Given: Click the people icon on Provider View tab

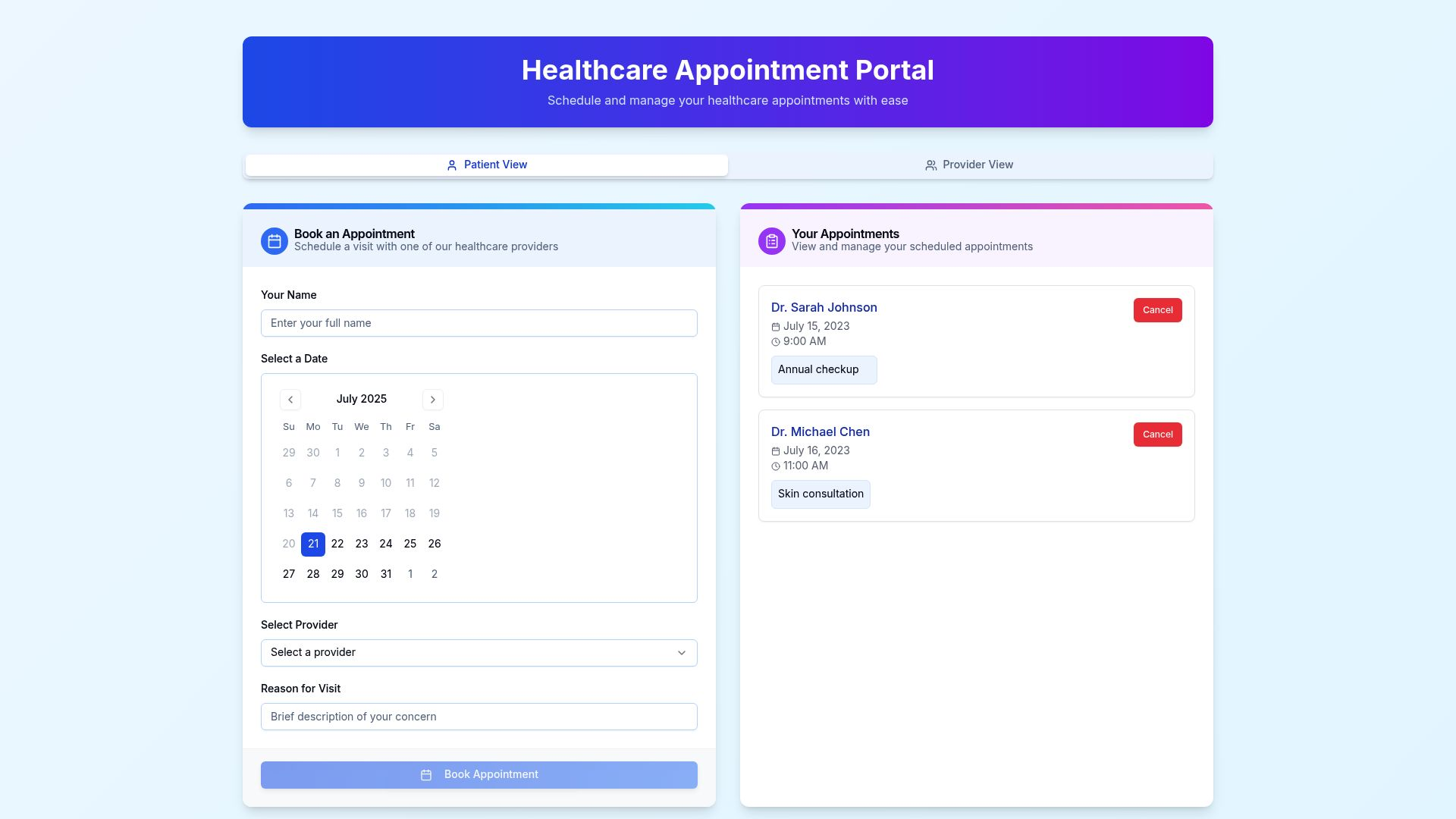Looking at the screenshot, I should tap(930, 165).
